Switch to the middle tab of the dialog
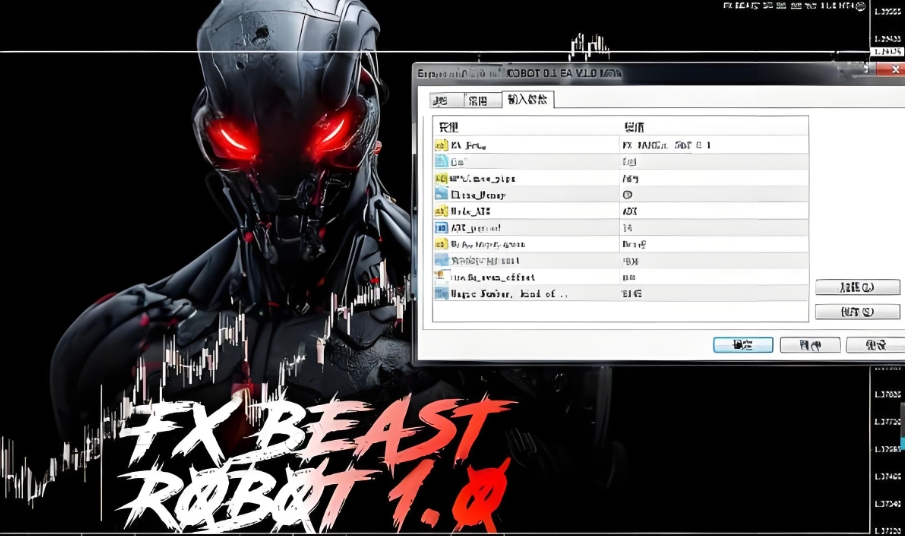Image resolution: width=905 pixels, height=536 pixels. pyautogui.click(x=482, y=100)
